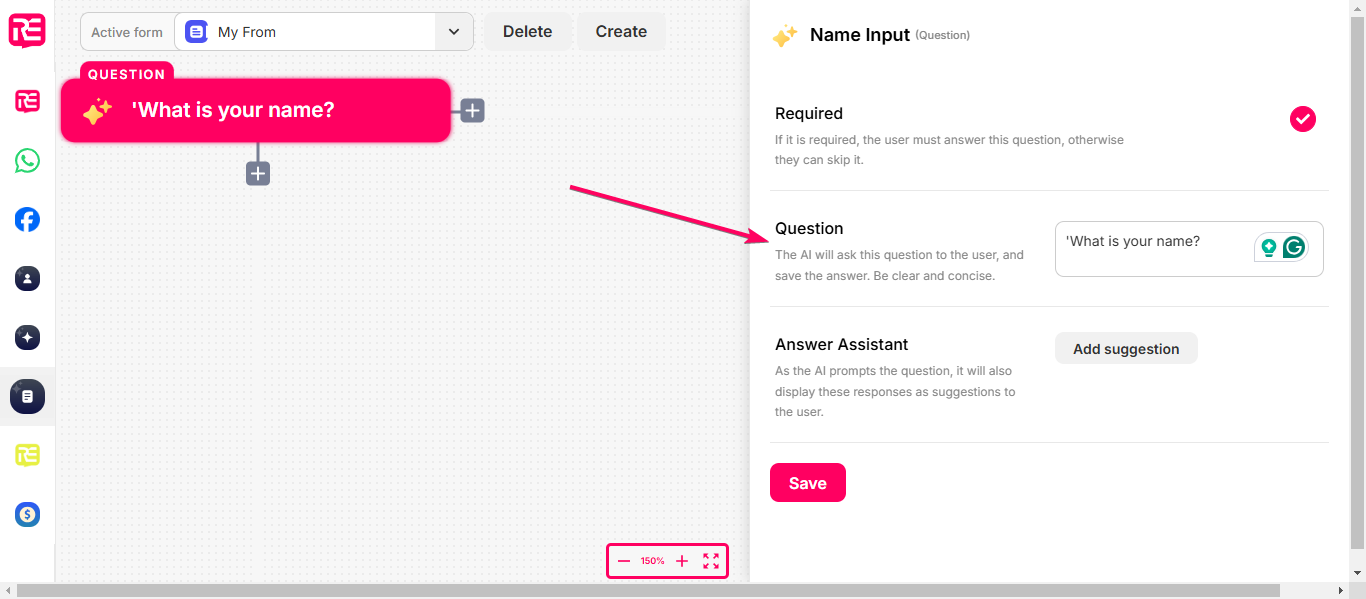This screenshot has height=599, width=1366.
Task: Open the Facebook integration icon
Action: tap(27, 220)
